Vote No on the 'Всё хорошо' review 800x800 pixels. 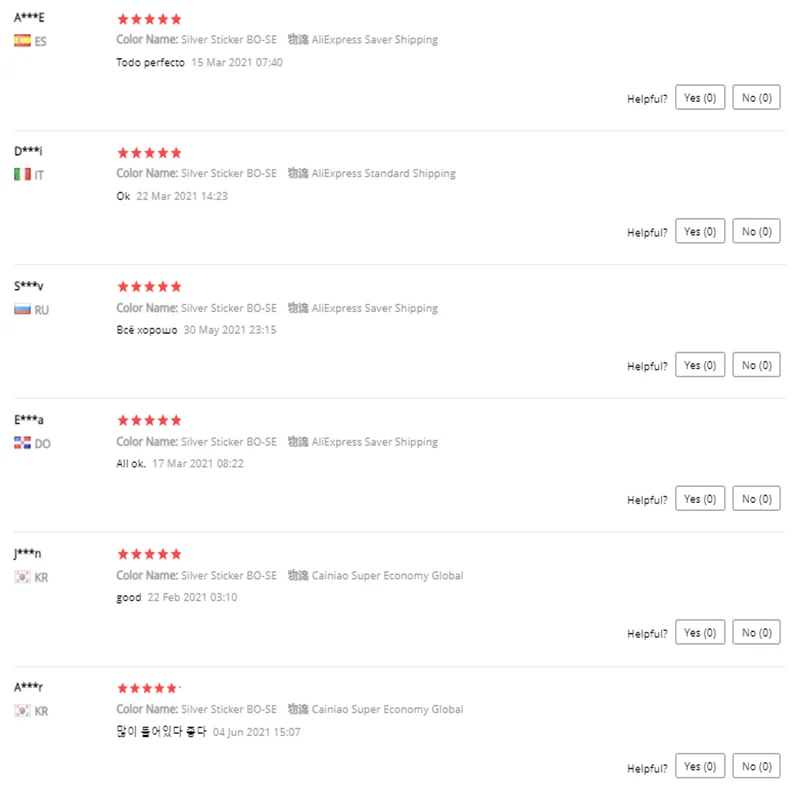(x=756, y=366)
